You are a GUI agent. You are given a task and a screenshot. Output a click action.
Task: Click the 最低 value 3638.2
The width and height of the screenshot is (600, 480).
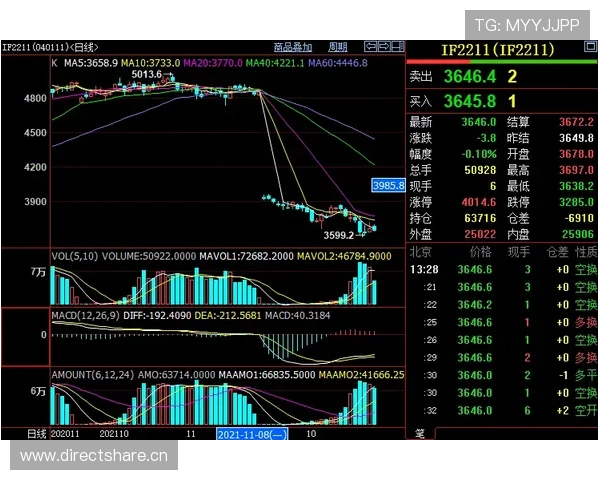pos(576,186)
